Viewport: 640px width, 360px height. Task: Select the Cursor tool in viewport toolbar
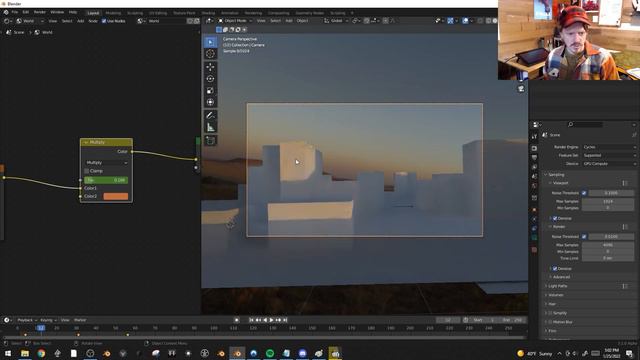click(210, 53)
